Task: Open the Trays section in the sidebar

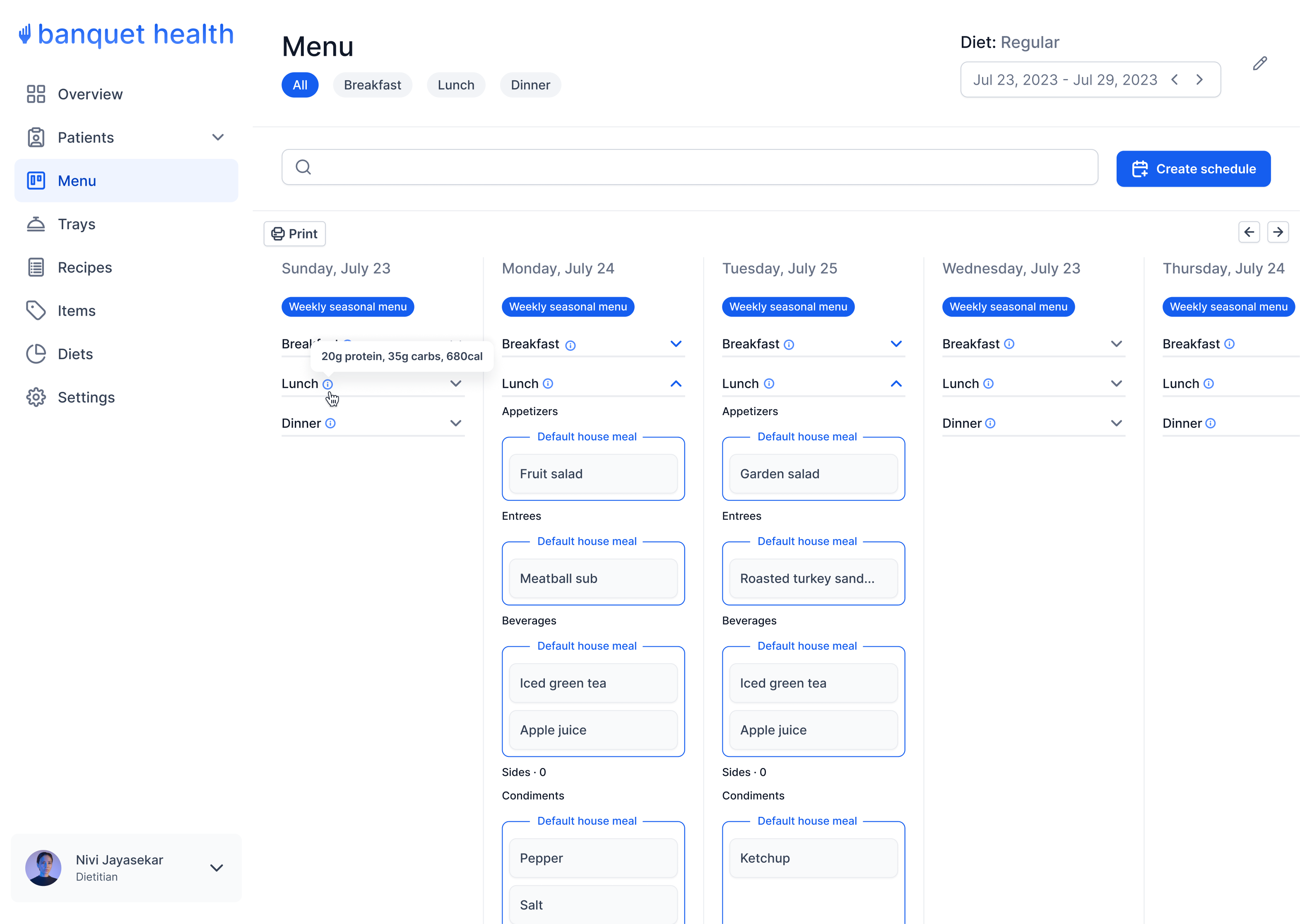Action: pos(77,223)
